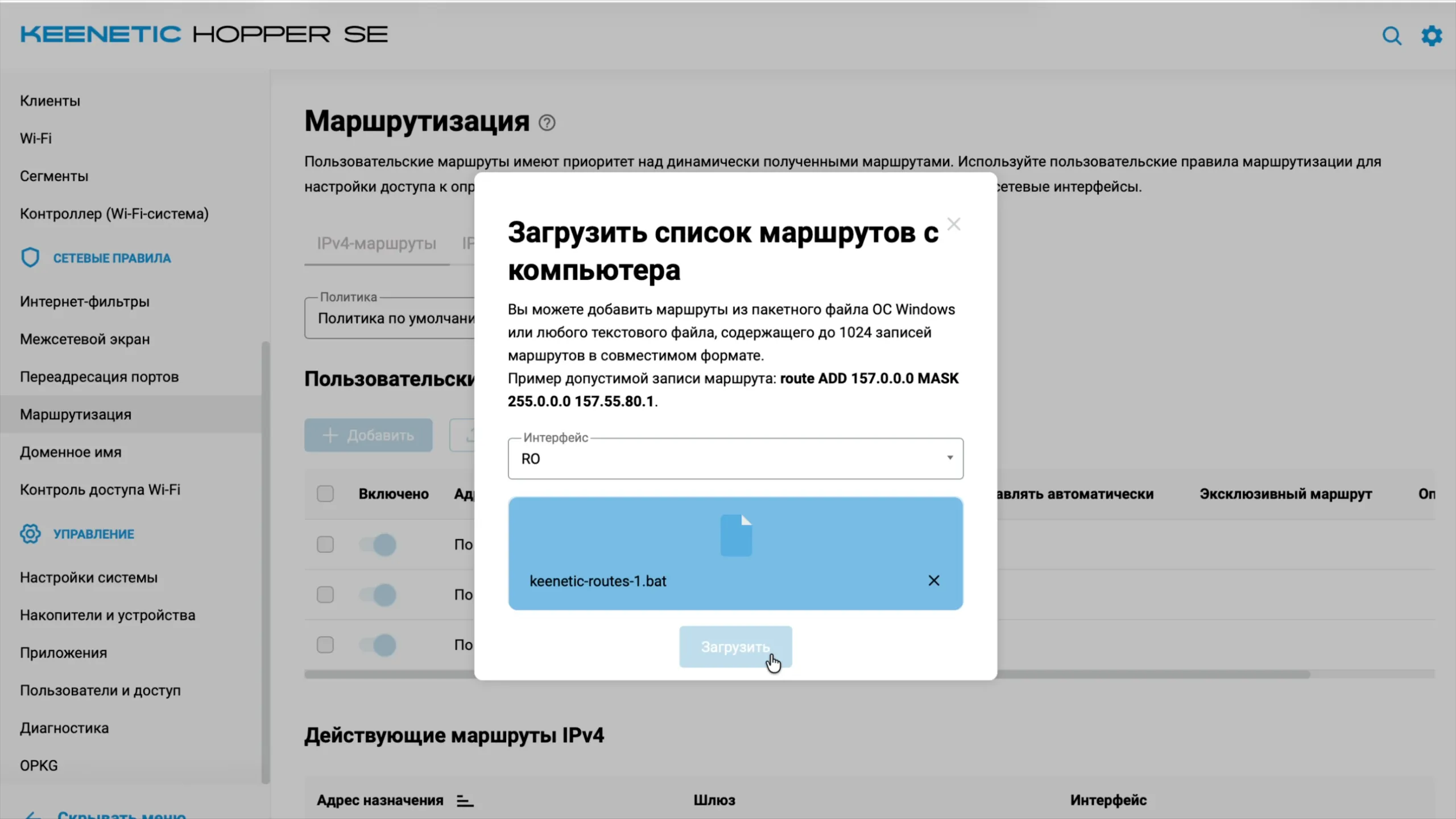The image size is (1456, 819).
Task: Open Пользователи и доступ menu item
Action: [100, 690]
